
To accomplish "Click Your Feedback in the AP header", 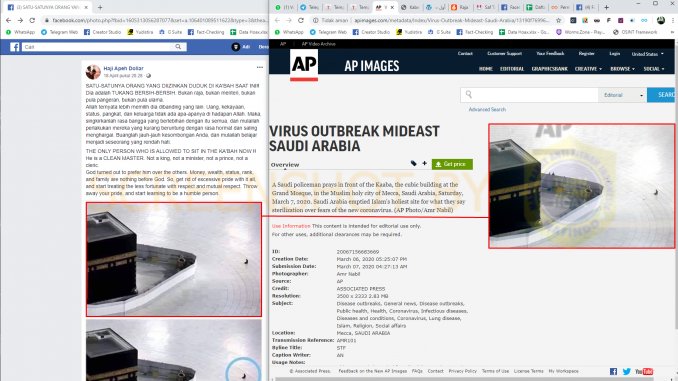I will pos(550,54).
